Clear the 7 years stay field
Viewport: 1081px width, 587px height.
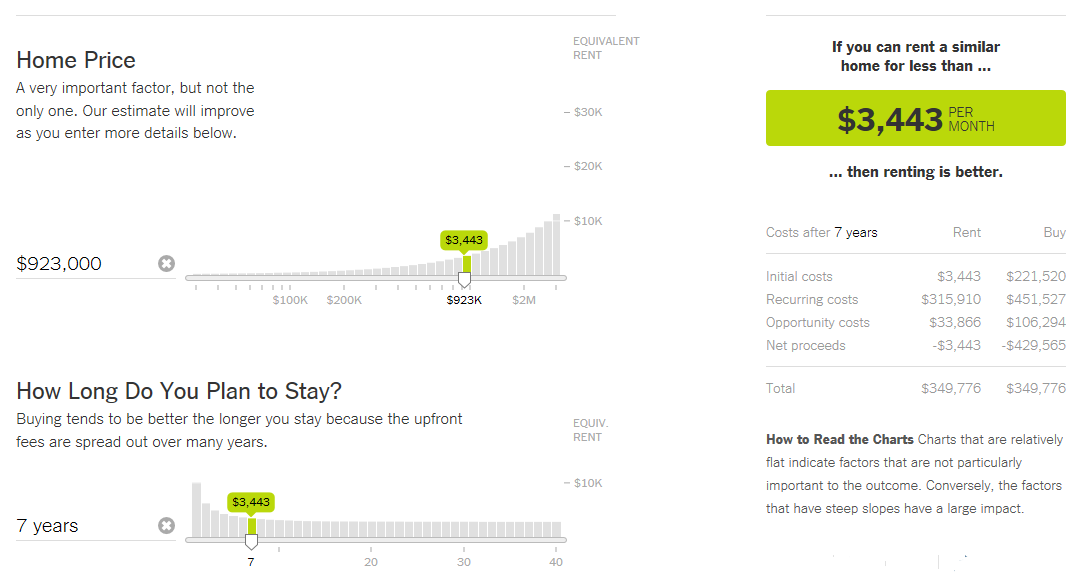[166, 526]
